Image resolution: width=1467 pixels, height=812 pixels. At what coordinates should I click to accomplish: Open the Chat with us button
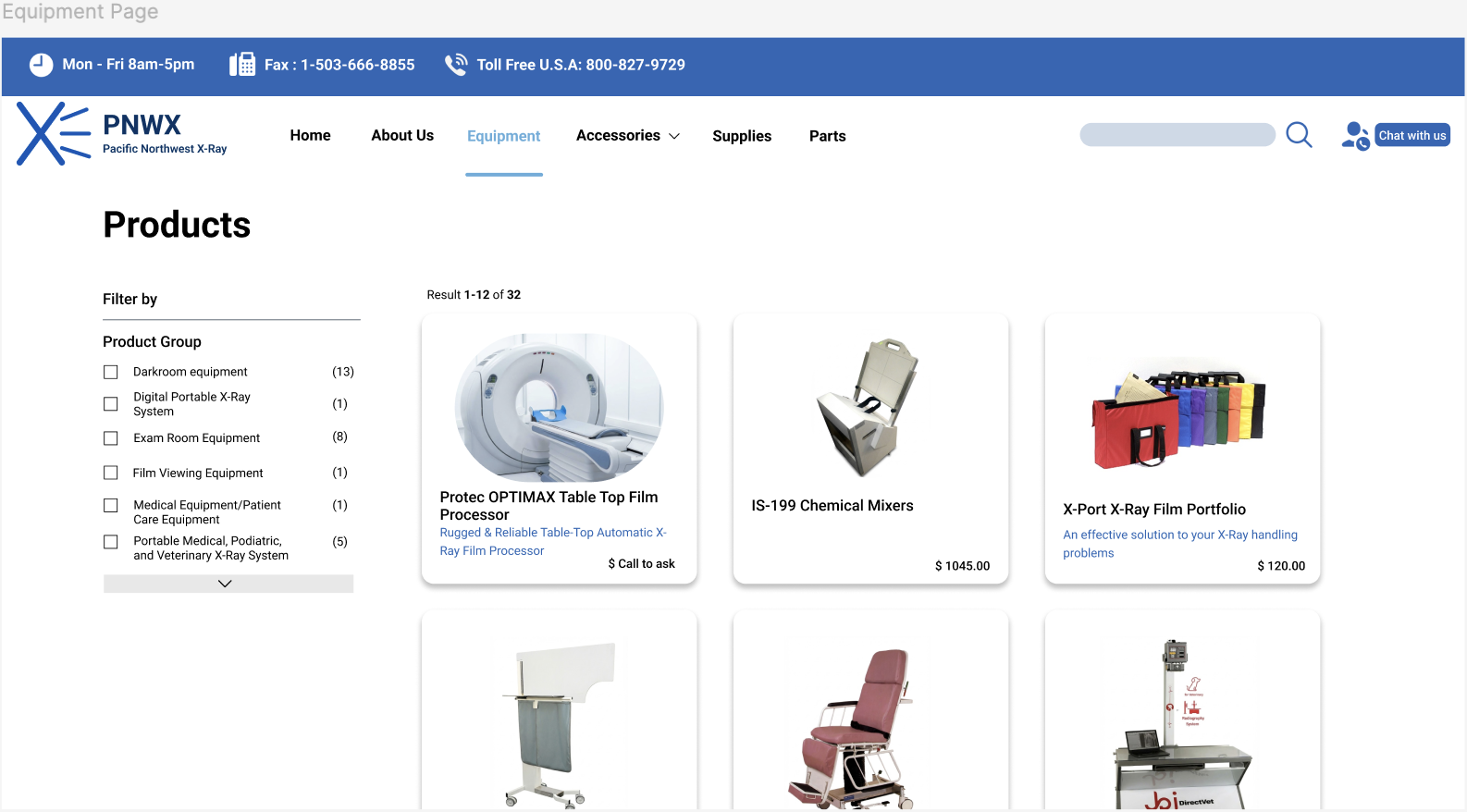(1412, 135)
